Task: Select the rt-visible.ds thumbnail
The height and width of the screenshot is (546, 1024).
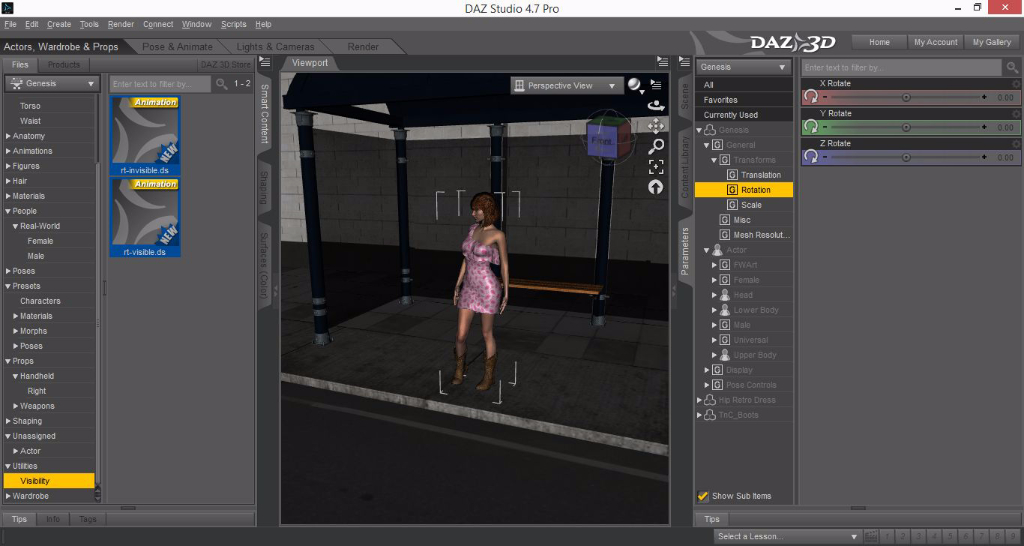Action: (x=145, y=217)
